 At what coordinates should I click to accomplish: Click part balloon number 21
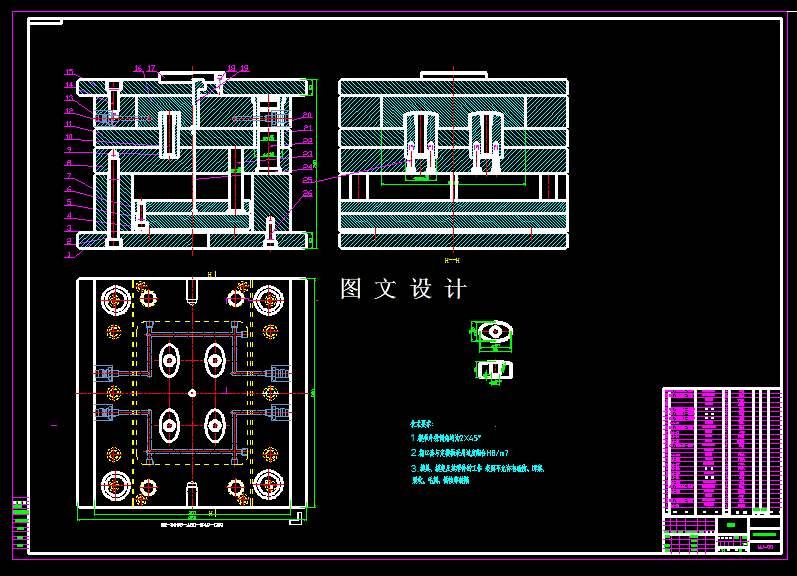point(308,128)
